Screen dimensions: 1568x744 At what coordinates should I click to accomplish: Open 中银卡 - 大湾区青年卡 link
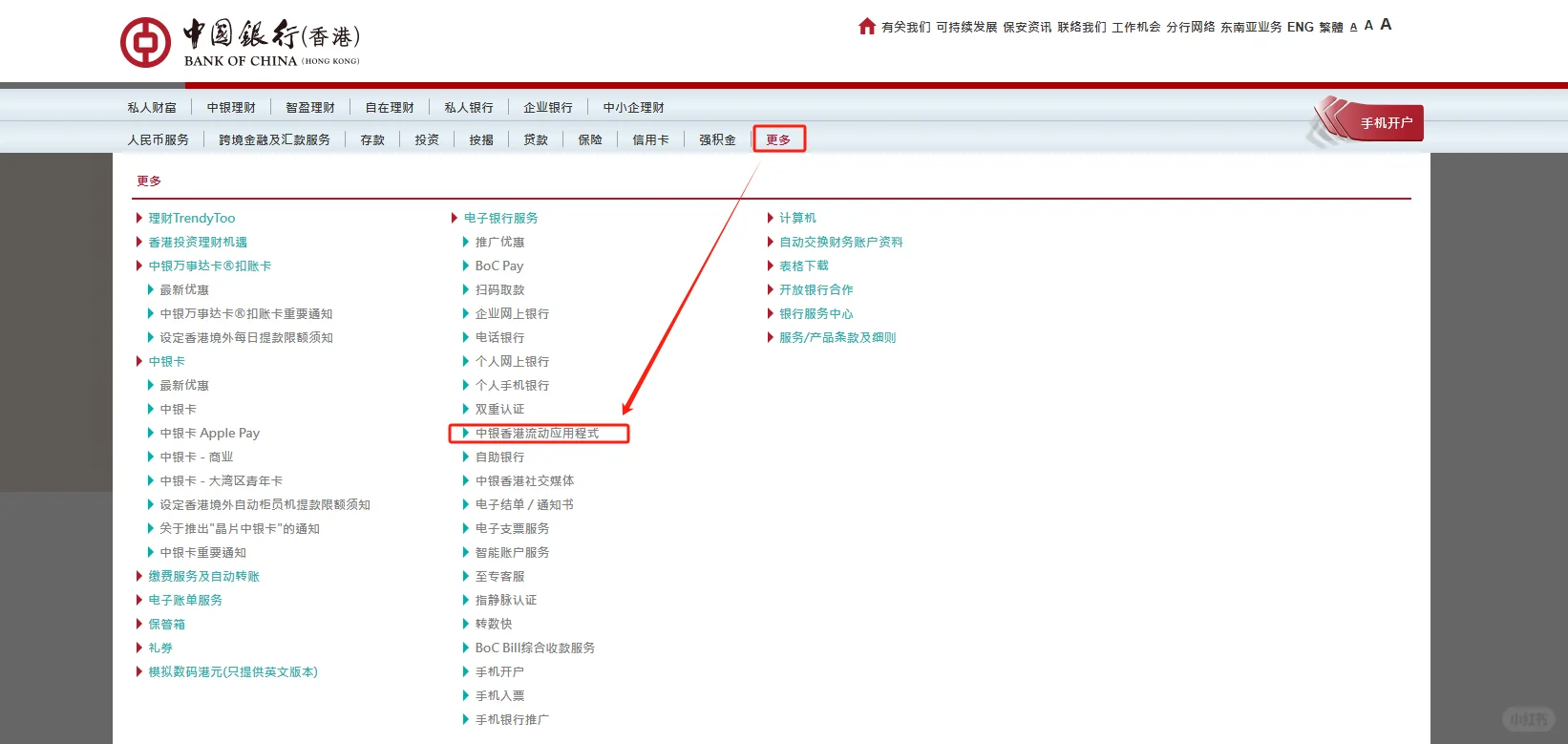click(221, 481)
